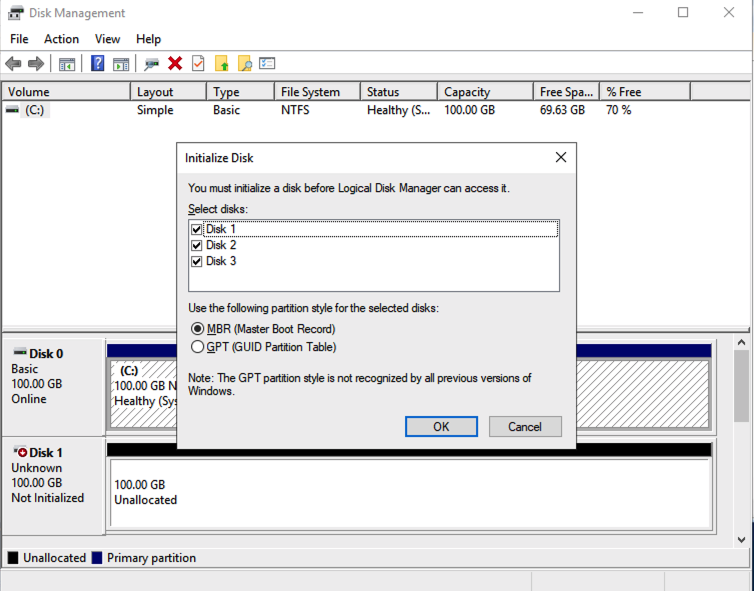Image resolution: width=754 pixels, height=591 pixels.
Task: Toggle Show/Hide Action Pane icon
Action: 121,63
